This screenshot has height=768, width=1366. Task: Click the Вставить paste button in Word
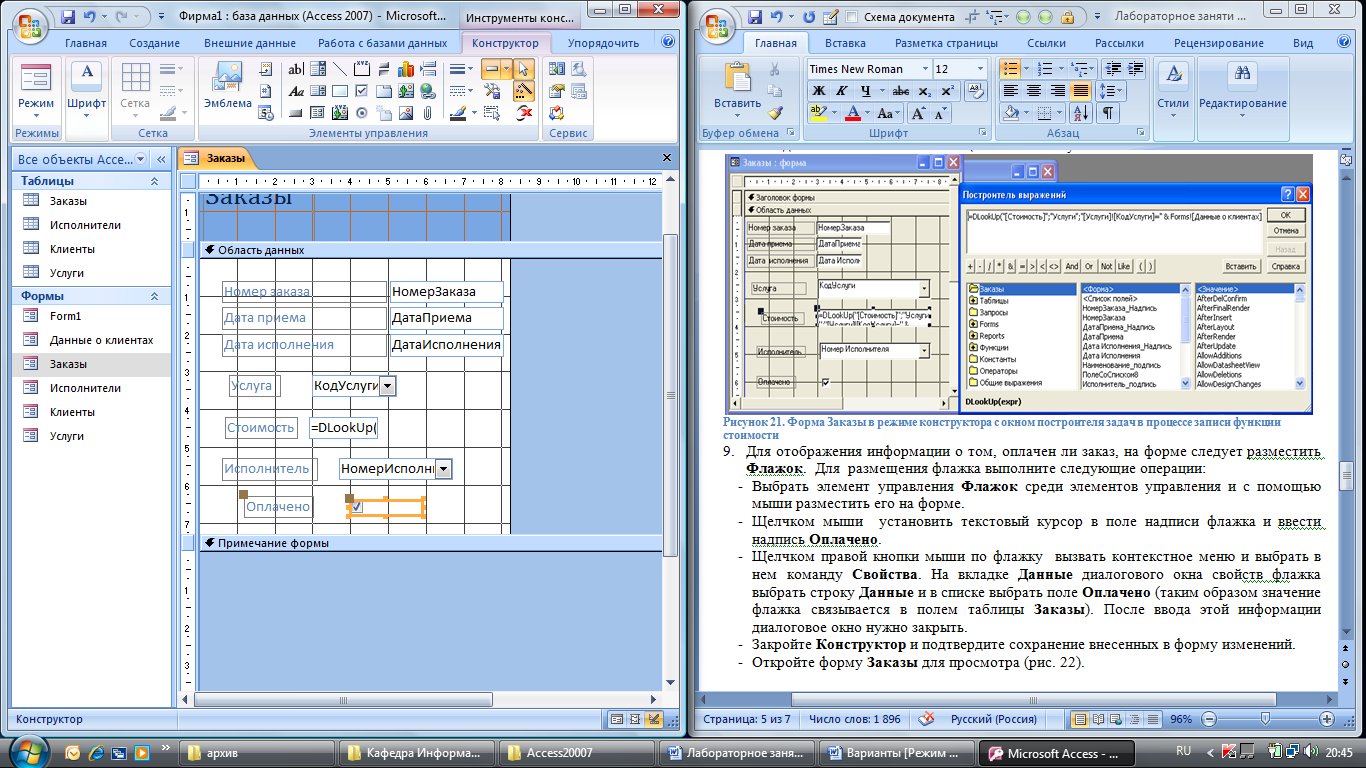pos(738,88)
